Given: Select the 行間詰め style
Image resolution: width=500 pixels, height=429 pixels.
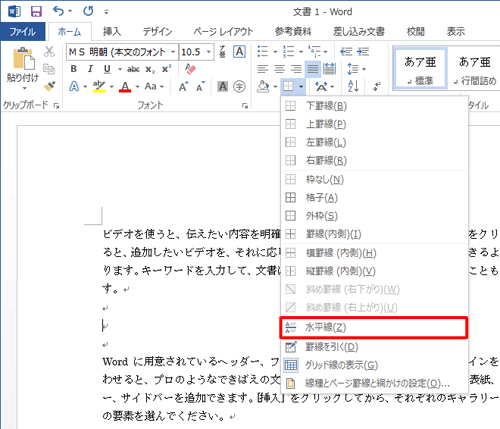Looking at the screenshot, I should click(x=475, y=69).
